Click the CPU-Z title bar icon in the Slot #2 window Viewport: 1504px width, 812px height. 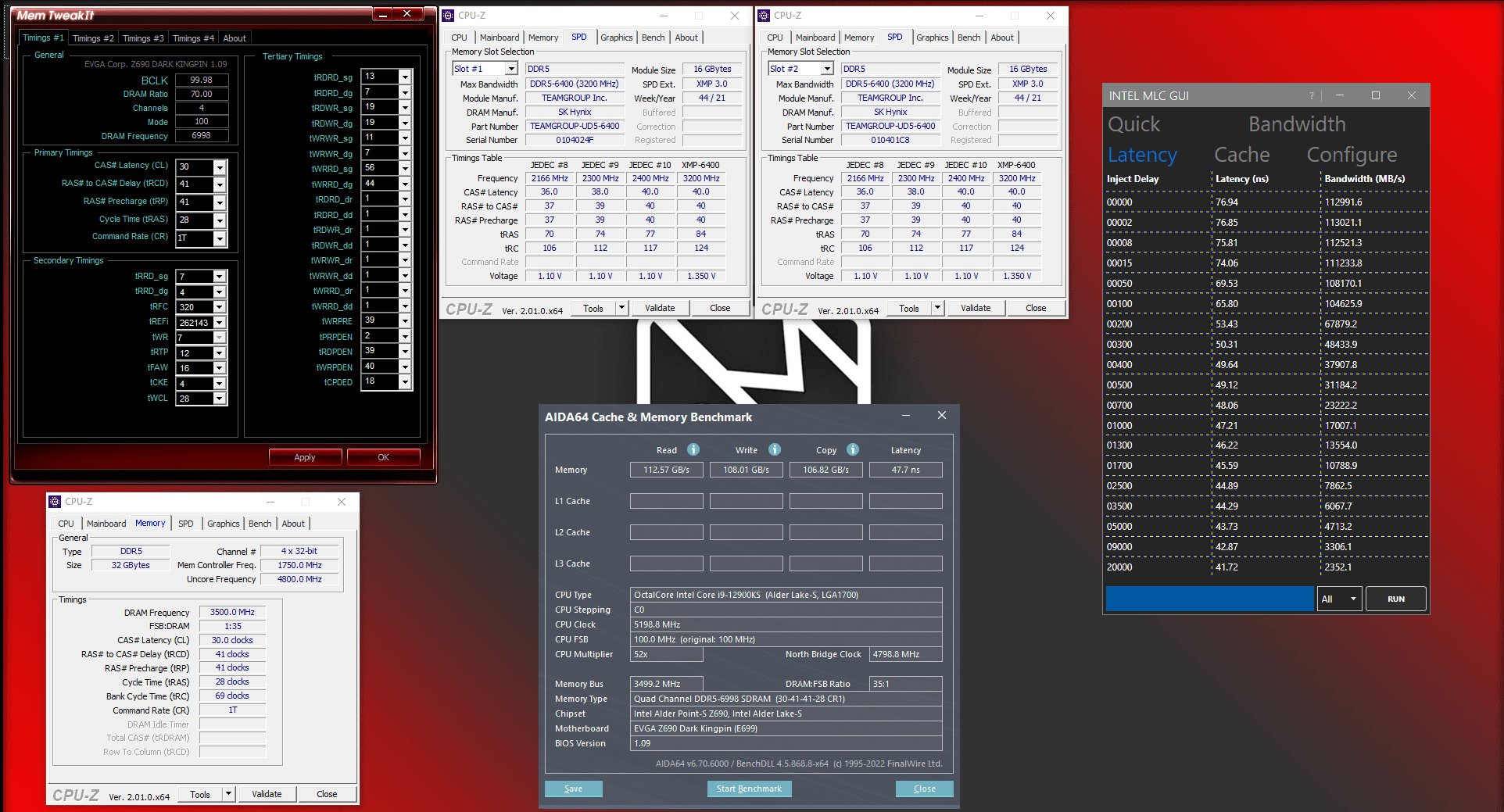point(765,16)
